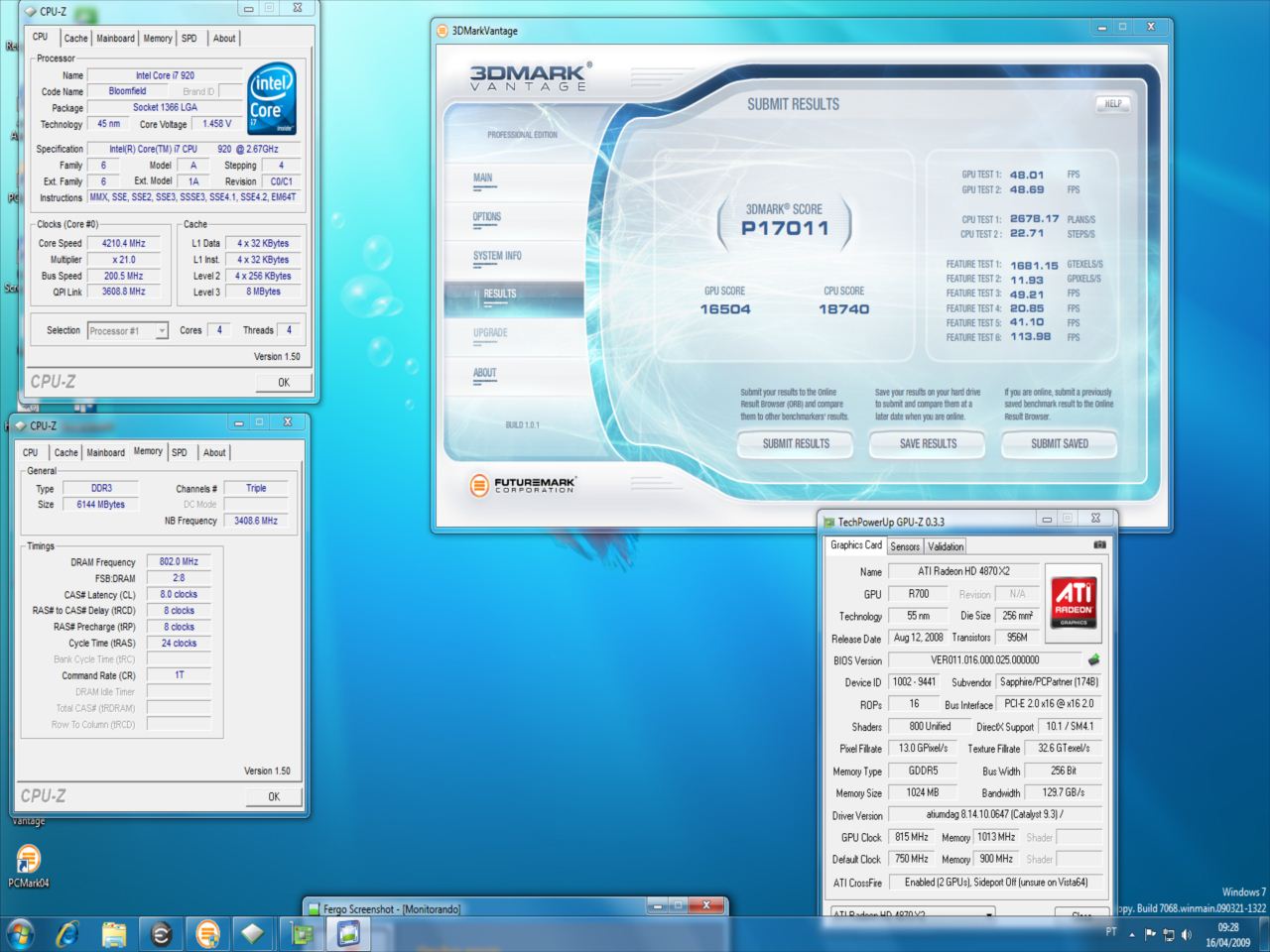The width and height of the screenshot is (1270, 952).
Task: Click the Fergo Screenshot window title icon
Action: [x=314, y=908]
